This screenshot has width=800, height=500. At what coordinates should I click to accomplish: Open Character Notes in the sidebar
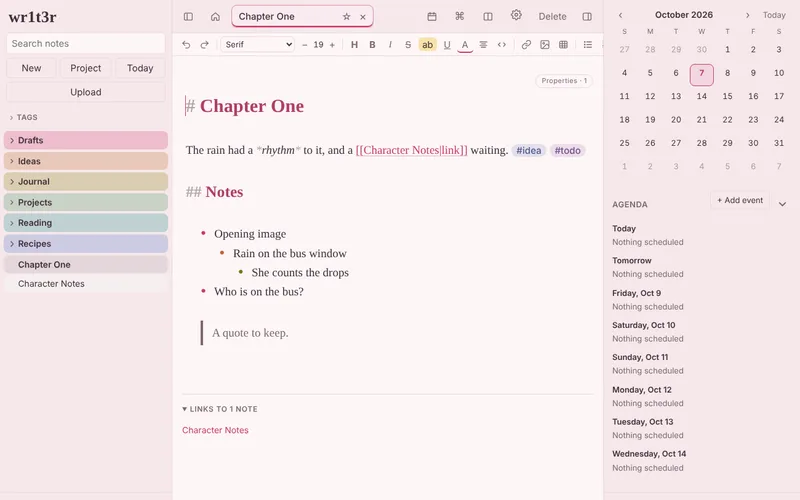pyautogui.click(x=86, y=284)
